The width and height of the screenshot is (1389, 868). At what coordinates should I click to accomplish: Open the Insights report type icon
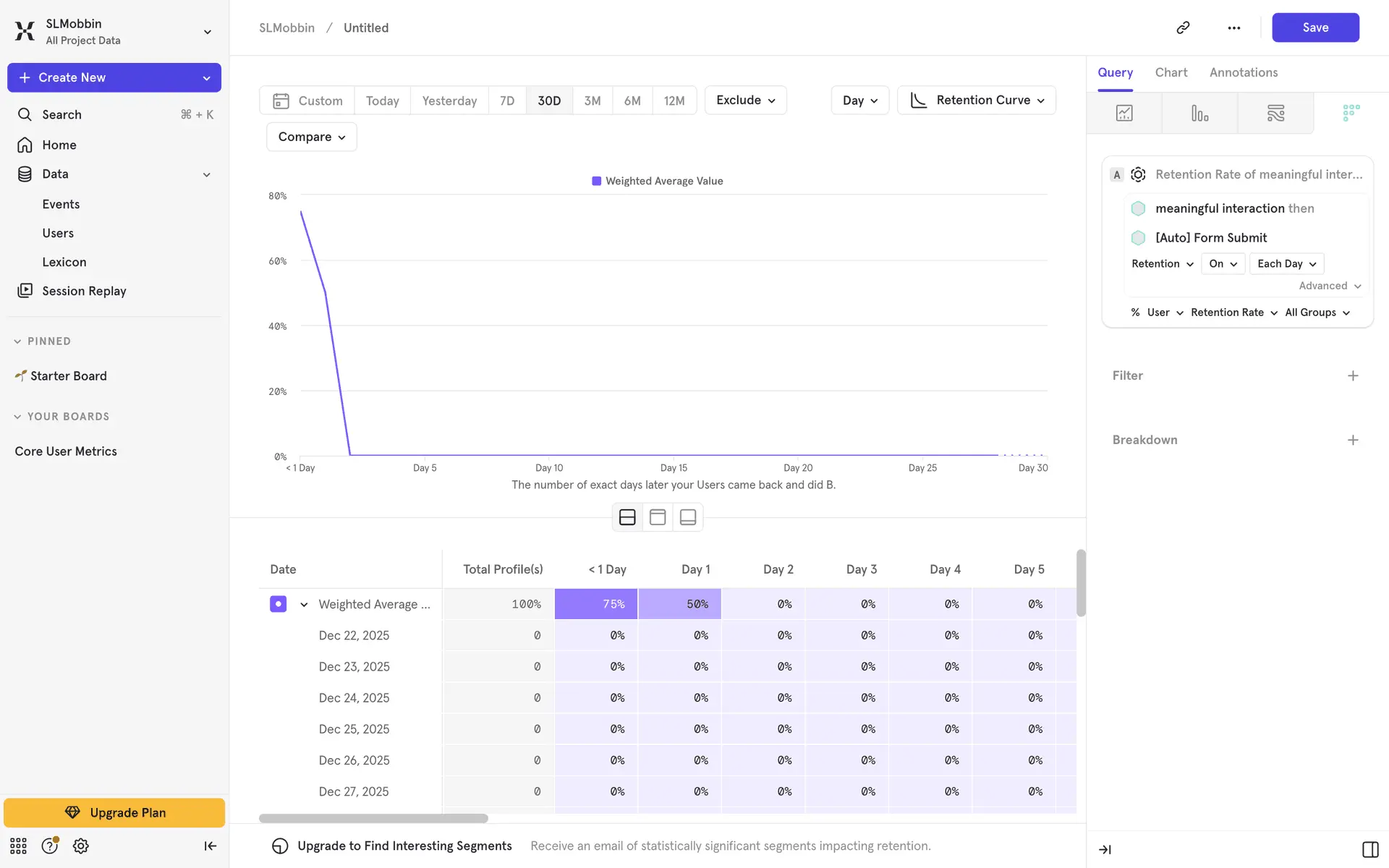pyautogui.click(x=1123, y=113)
